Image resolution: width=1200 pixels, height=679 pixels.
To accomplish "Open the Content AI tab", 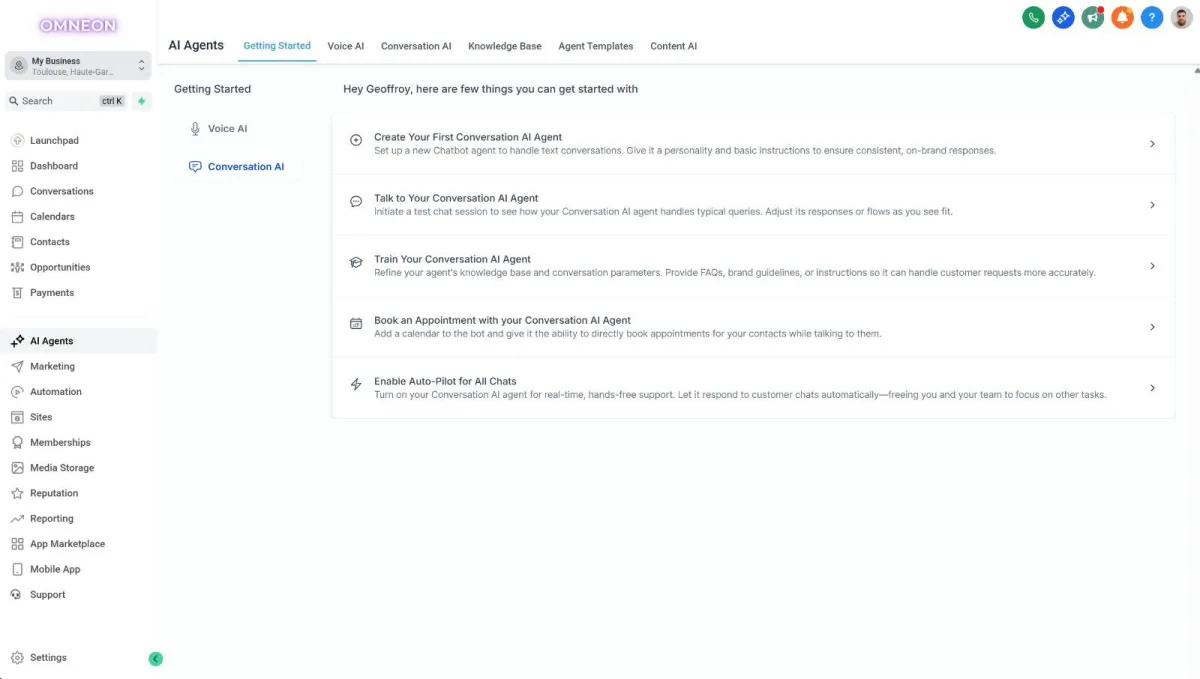I will 674,46.
